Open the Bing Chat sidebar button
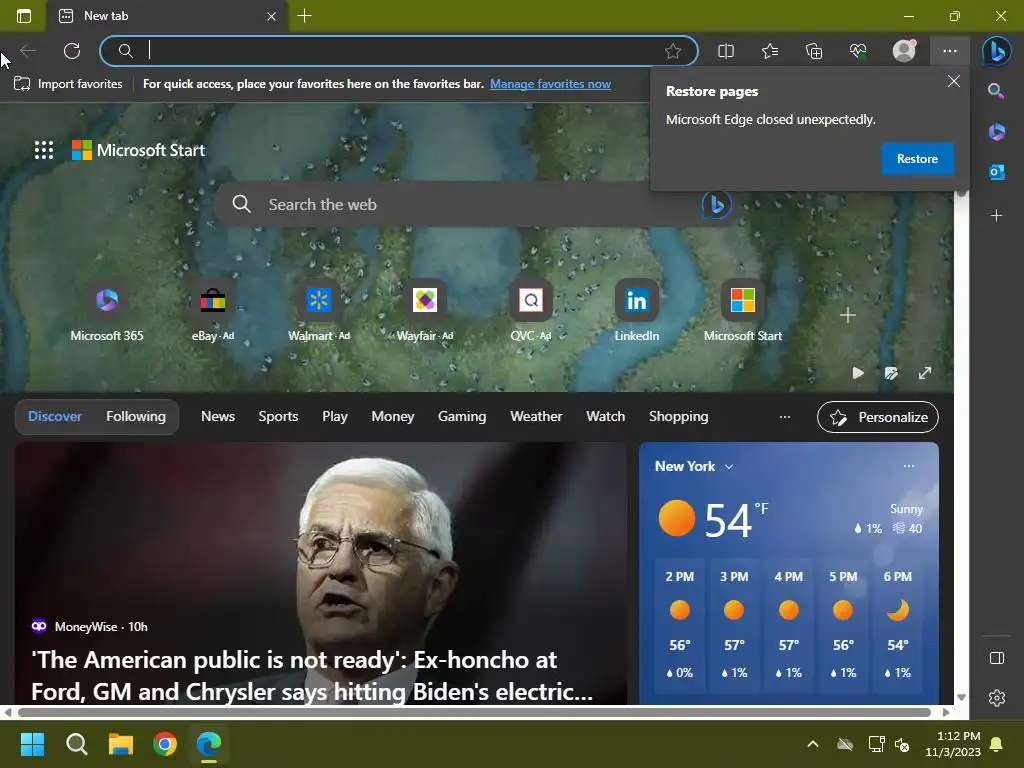 [x=997, y=51]
